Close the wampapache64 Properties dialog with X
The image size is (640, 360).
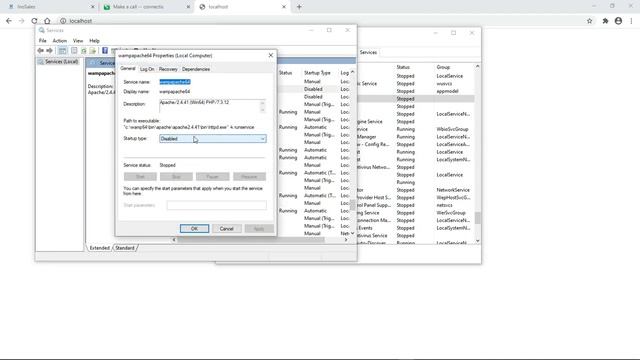pyautogui.click(x=271, y=55)
